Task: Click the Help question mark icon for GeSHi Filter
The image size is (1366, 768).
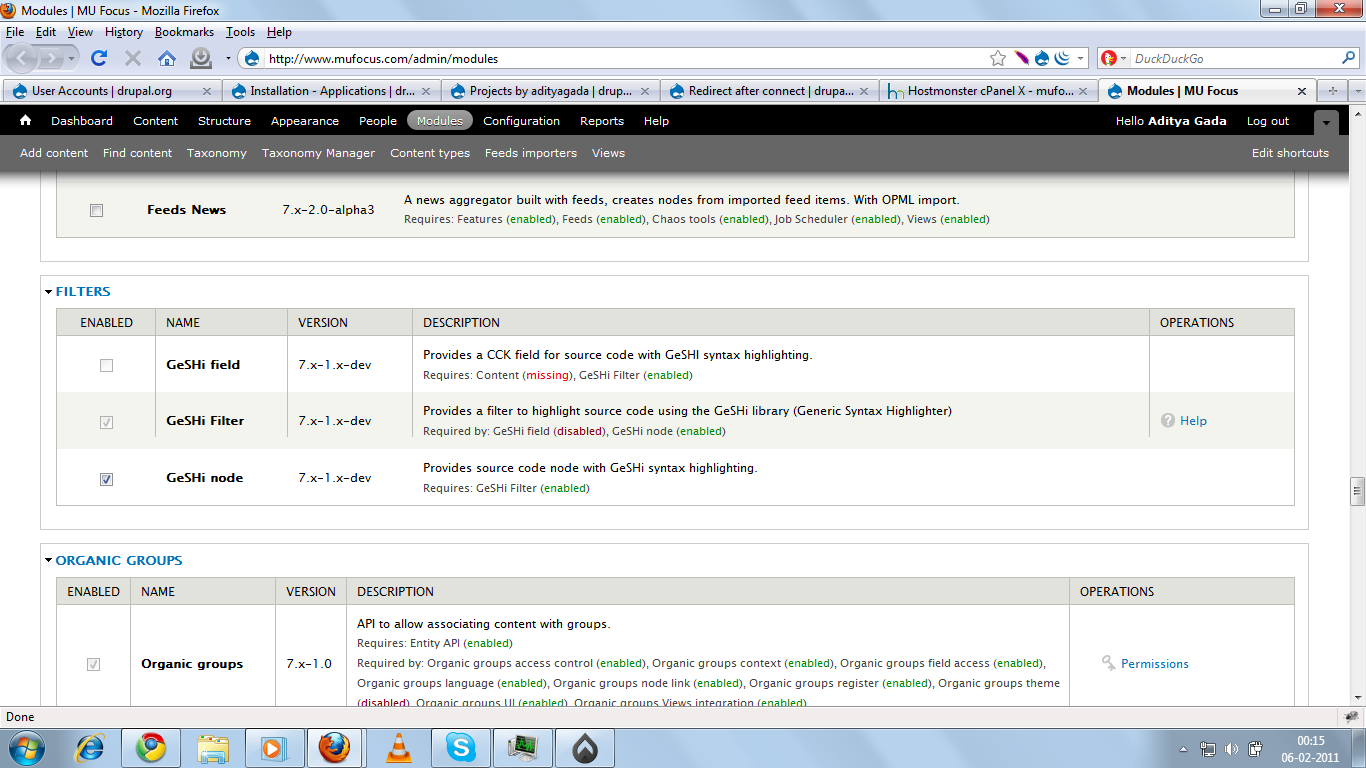Action: (x=1167, y=421)
